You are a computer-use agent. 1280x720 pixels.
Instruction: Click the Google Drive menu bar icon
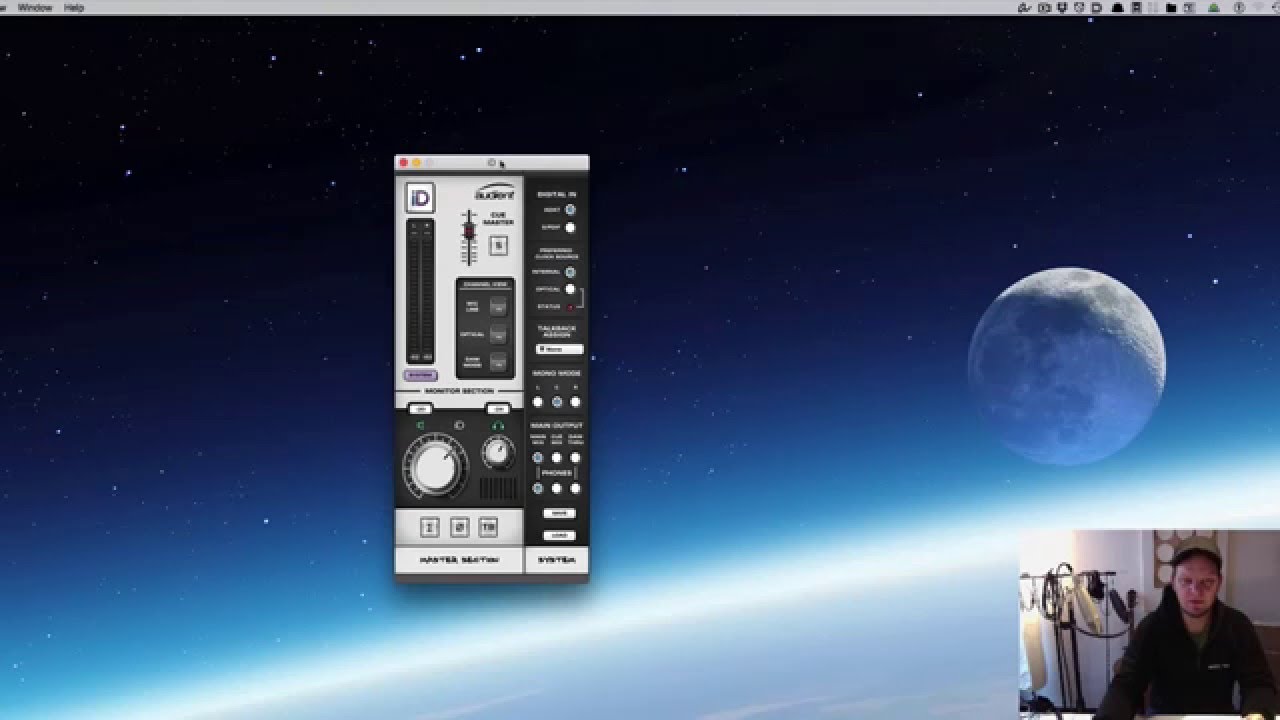coord(1213,7)
